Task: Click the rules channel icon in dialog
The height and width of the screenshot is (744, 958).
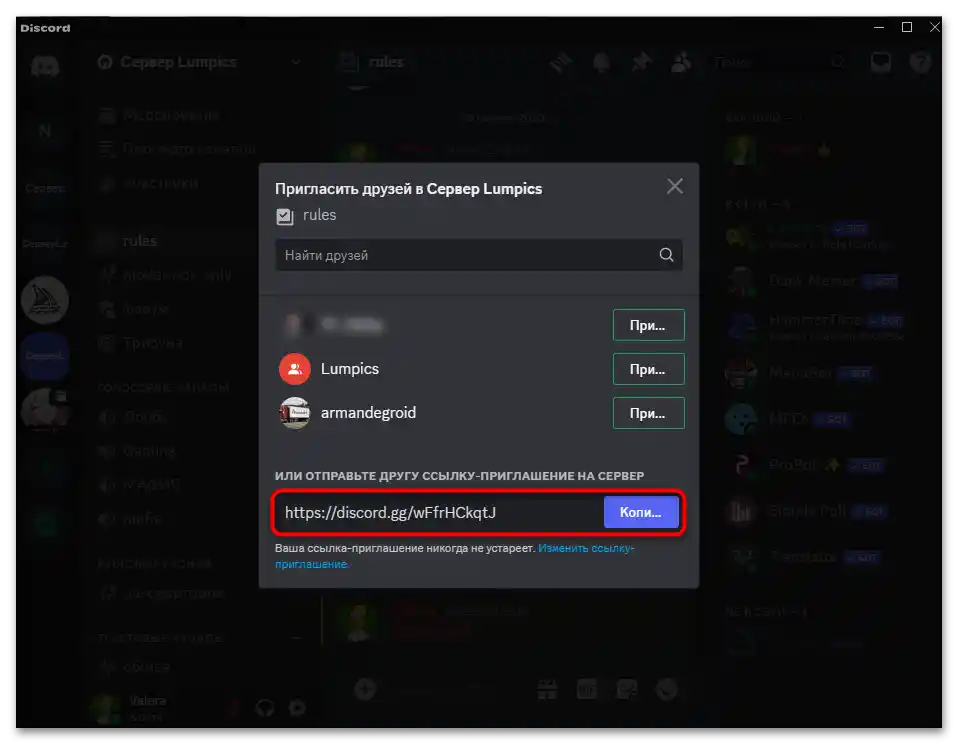Action: (285, 216)
